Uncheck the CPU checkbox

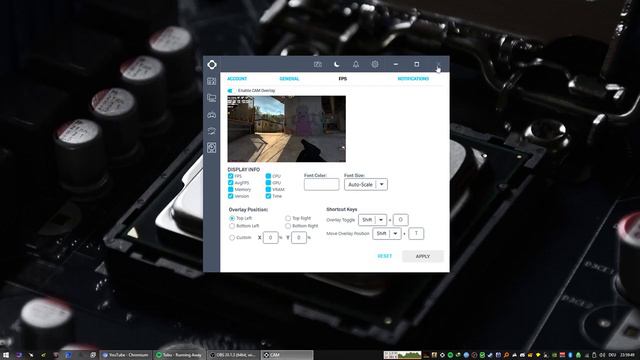[x=268, y=176]
